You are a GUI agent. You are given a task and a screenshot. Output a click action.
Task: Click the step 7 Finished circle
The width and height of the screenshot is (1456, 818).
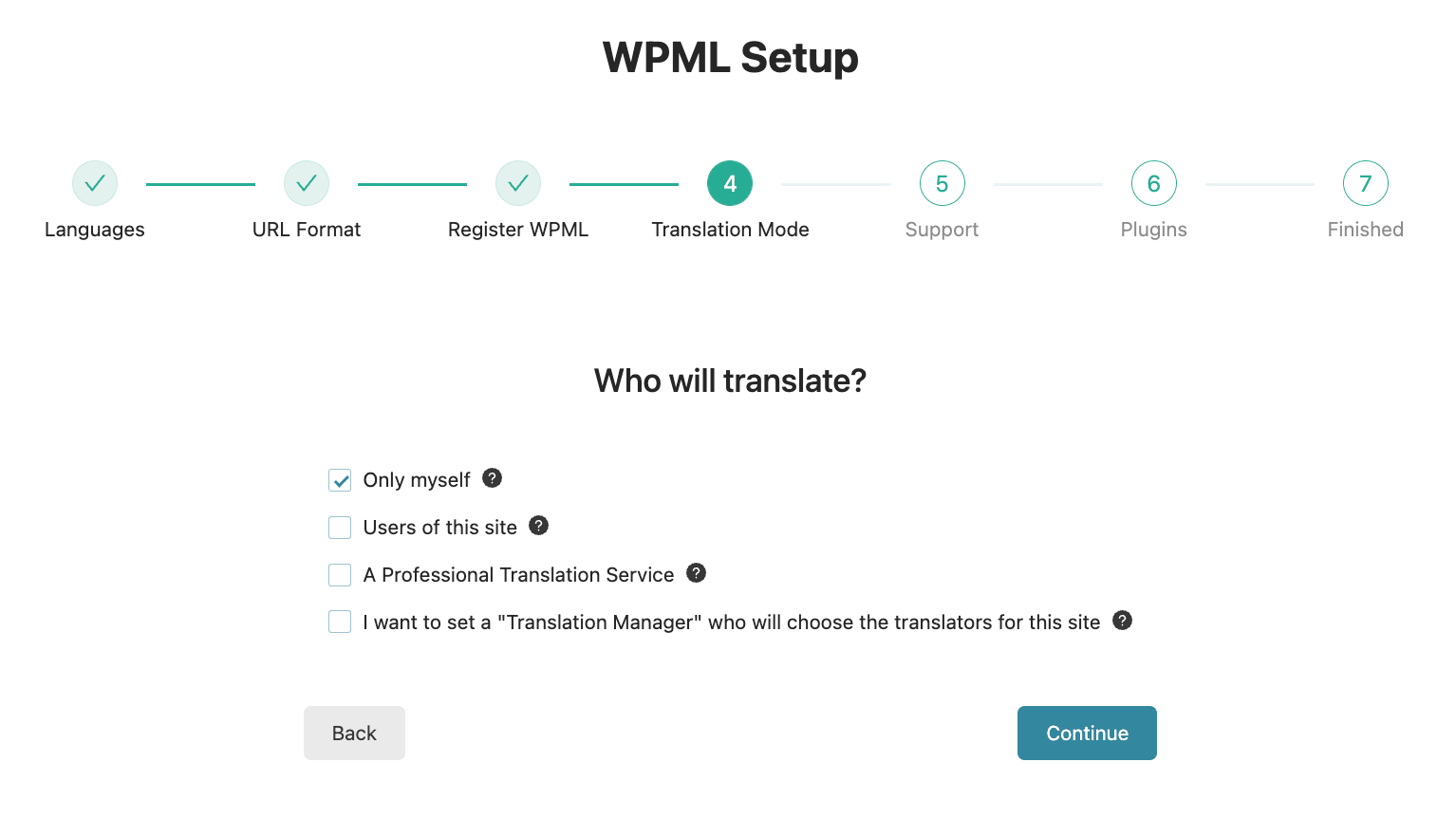(1365, 182)
